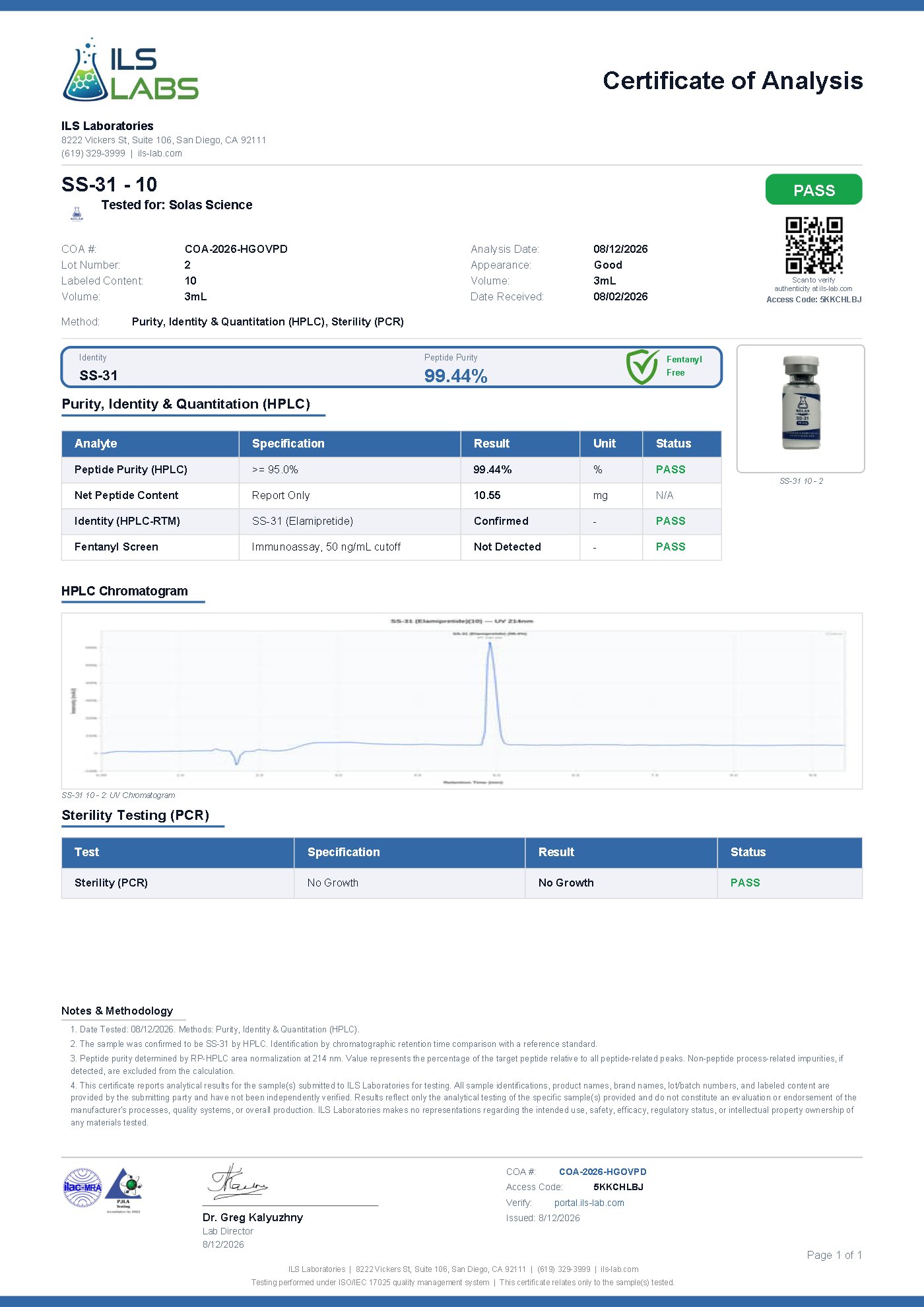Viewport: 924px width, 1307px height.
Task: Click the green PASS badge at top
Action: [x=814, y=190]
